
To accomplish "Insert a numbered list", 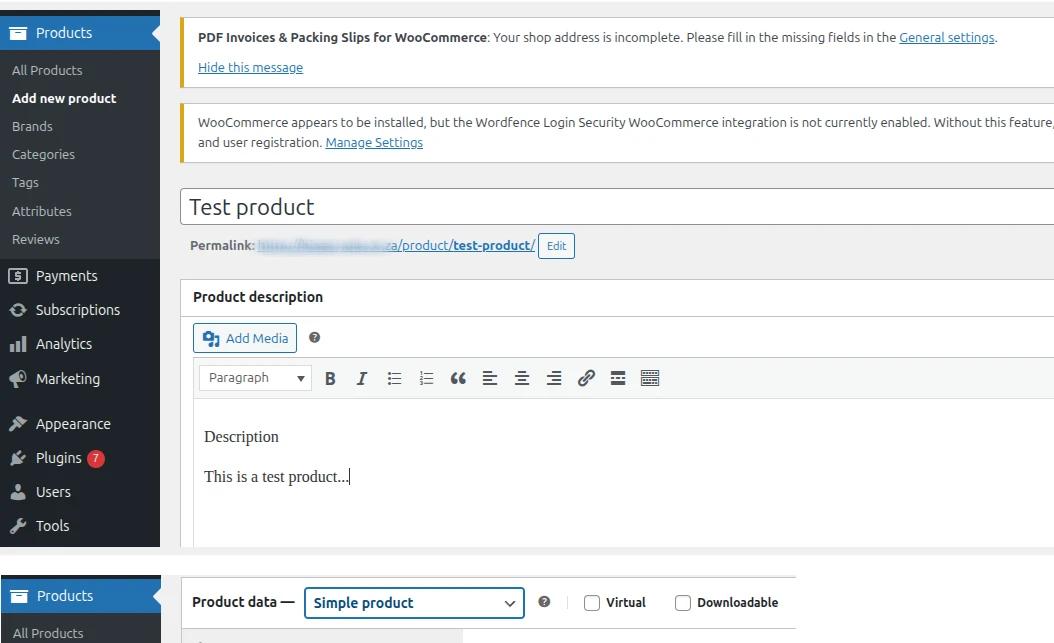I will tap(426, 378).
